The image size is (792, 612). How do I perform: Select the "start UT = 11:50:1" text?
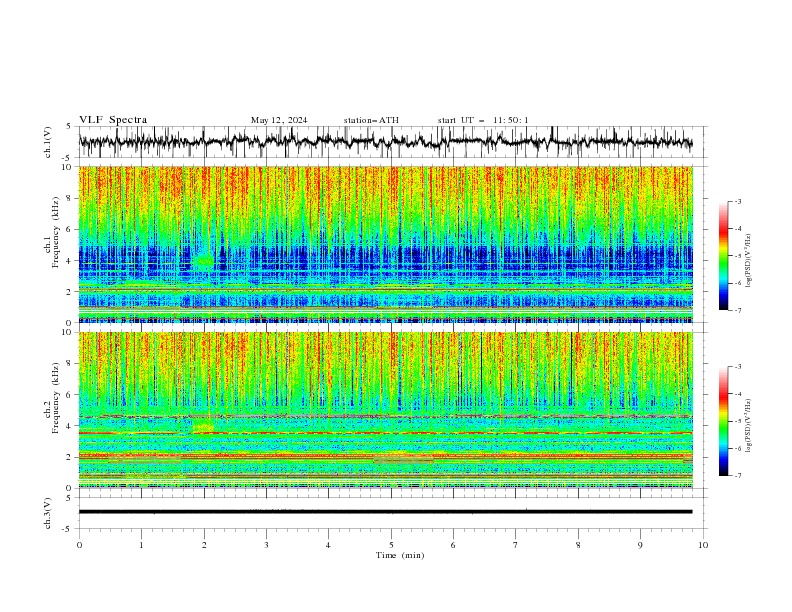pos(483,120)
